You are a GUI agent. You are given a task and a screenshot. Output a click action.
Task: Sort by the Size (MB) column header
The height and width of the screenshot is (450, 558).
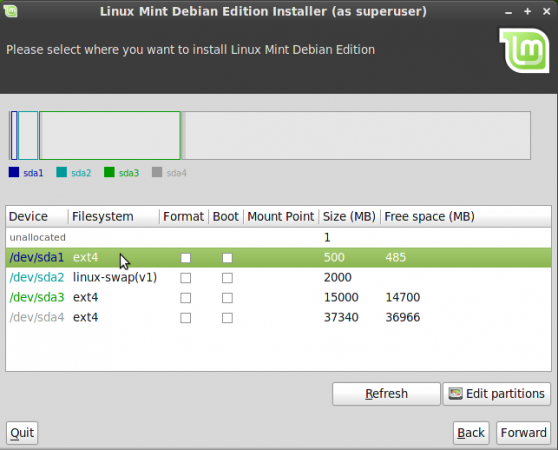tap(349, 216)
